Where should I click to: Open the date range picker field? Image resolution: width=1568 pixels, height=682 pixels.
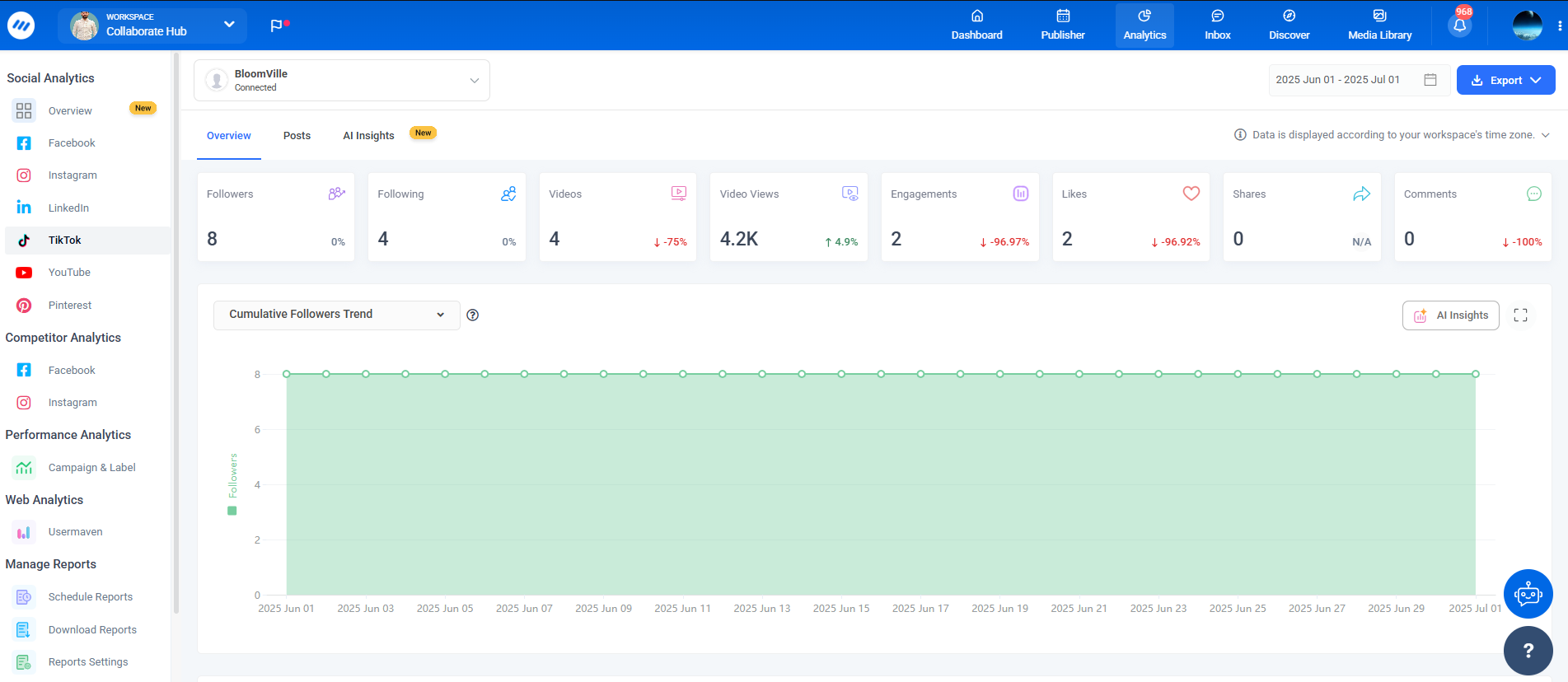[1358, 80]
